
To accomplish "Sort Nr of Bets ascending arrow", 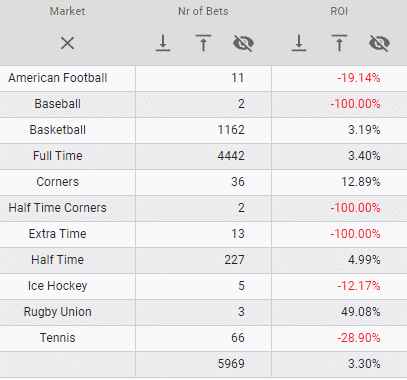I will 203,43.
